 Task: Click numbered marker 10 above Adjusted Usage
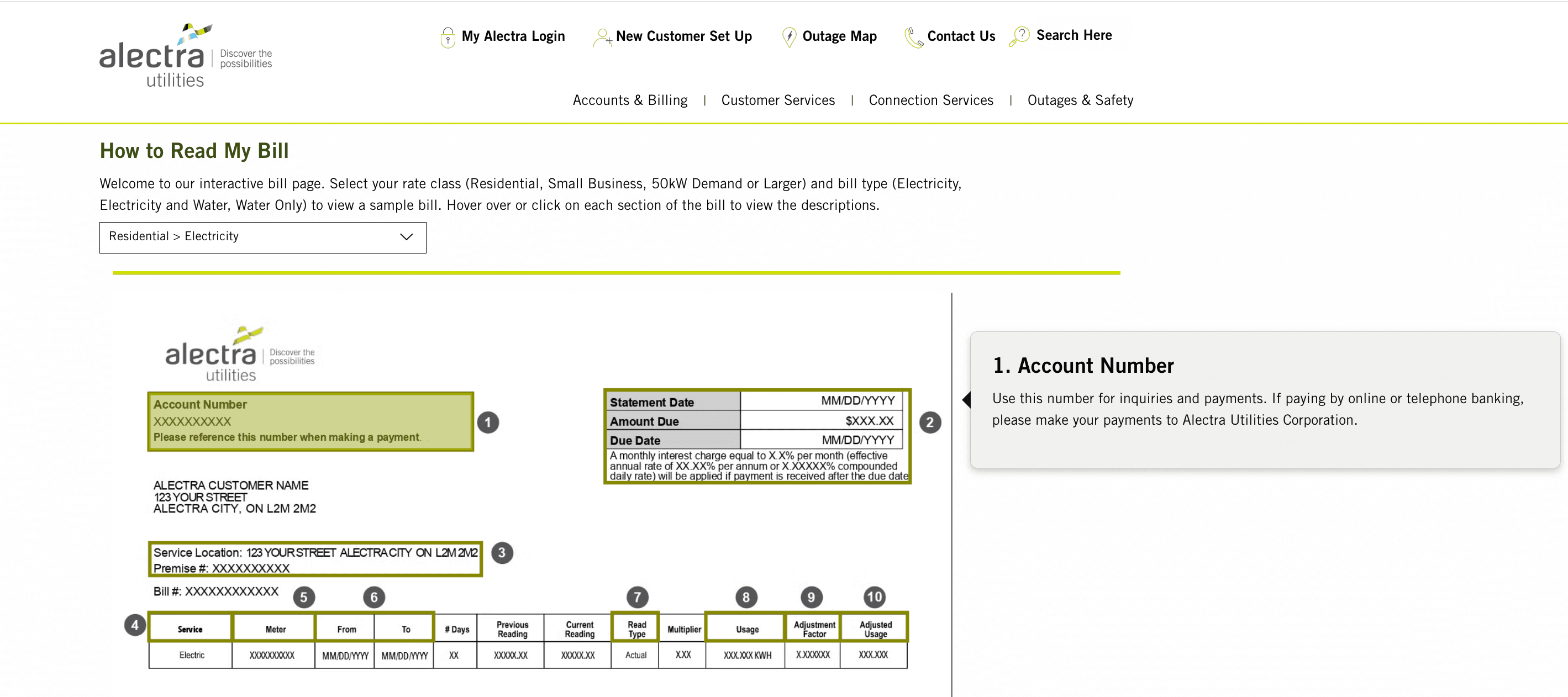click(874, 597)
